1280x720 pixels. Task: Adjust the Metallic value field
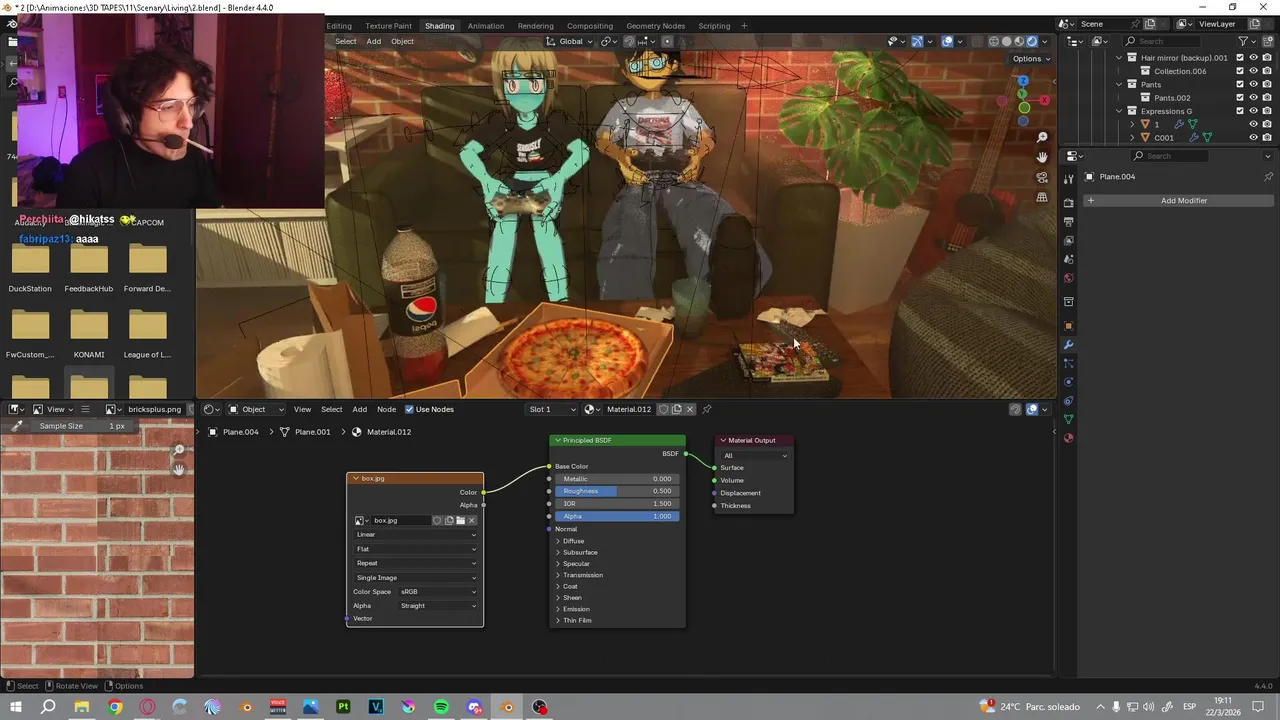point(617,479)
